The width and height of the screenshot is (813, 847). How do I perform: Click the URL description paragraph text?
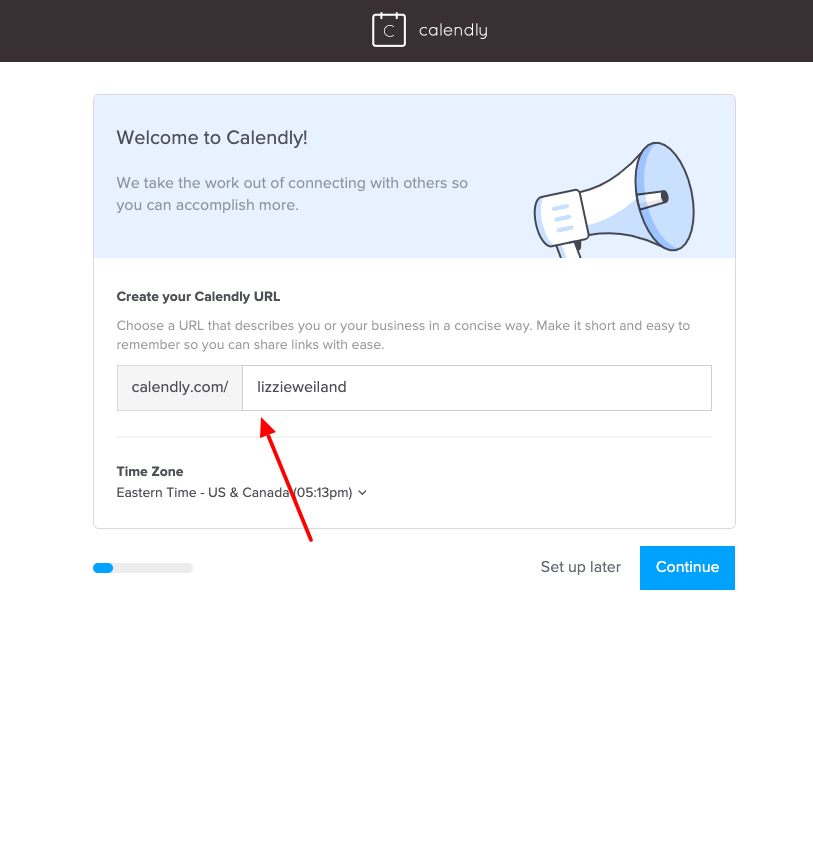400,335
